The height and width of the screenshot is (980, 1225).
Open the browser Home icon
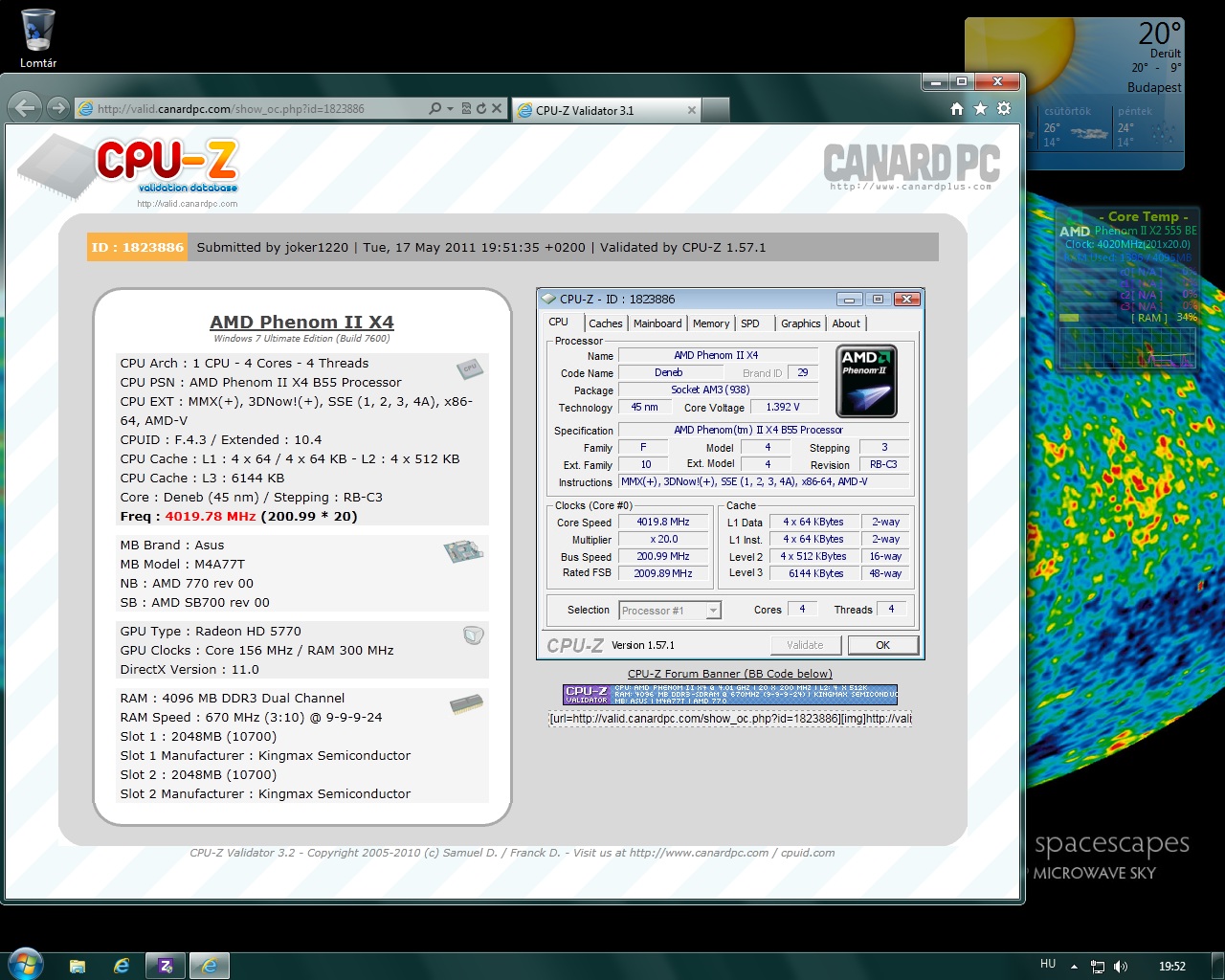pos(957,109)
